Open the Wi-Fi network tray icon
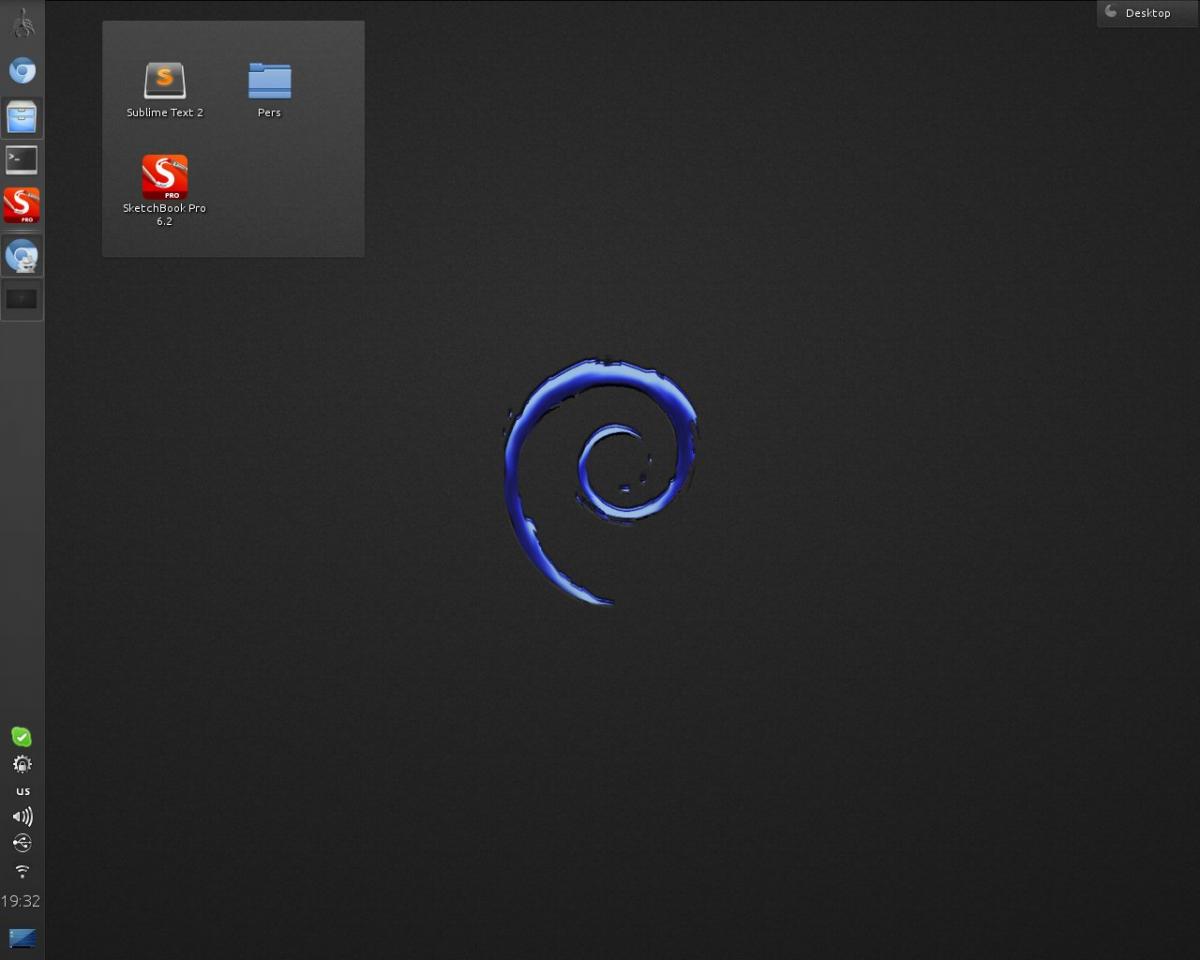Image resolution: width=1200 pixels, height=960 pixels. point(22,871)
